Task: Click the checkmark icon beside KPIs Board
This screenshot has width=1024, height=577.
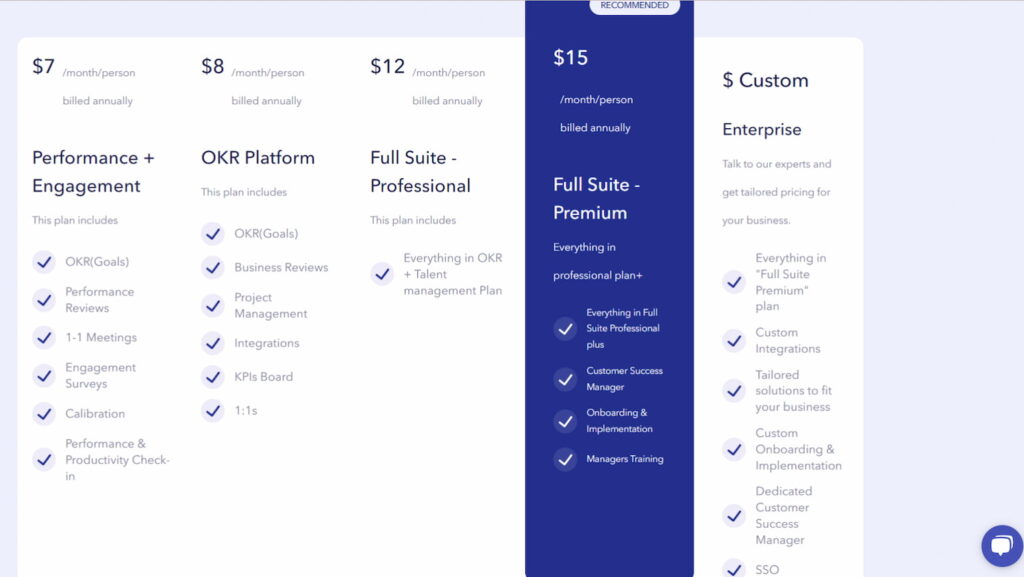Action: pos(212,377)
